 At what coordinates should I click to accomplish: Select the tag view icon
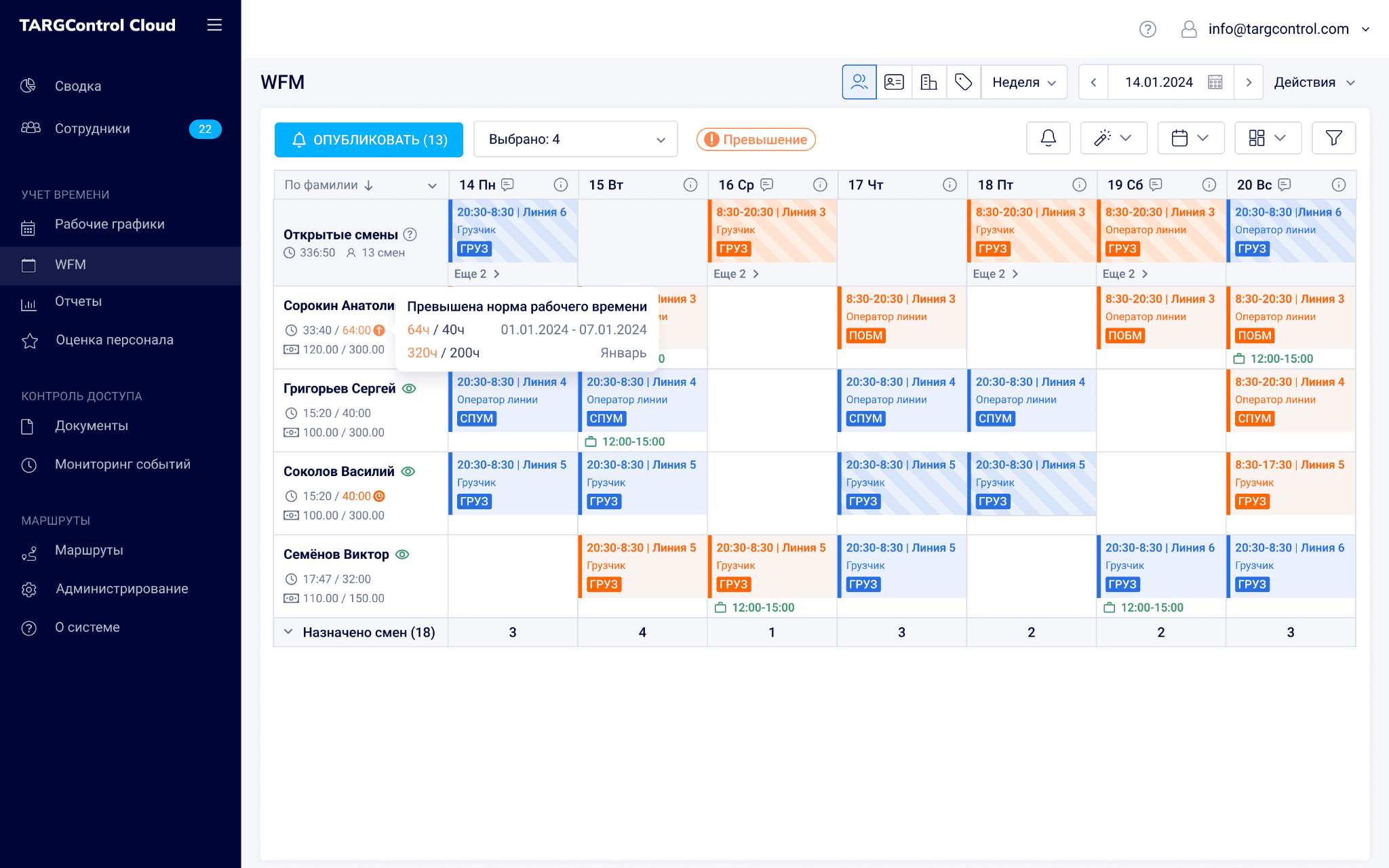point(963,82)
